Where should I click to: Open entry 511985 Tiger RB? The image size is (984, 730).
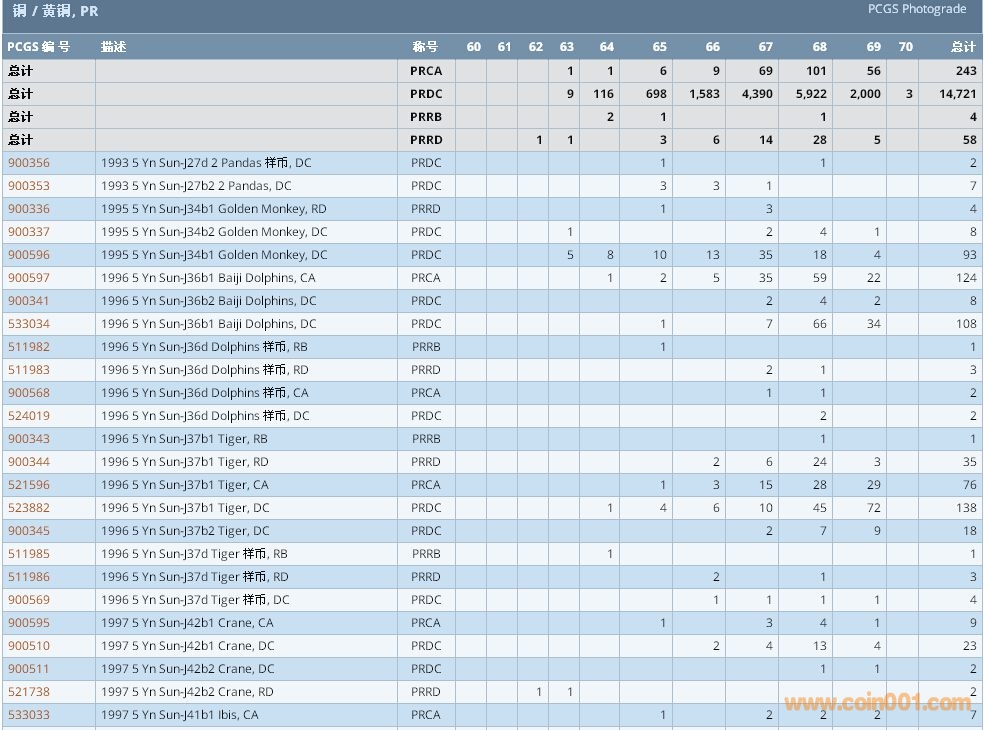[x=29, y=554]
